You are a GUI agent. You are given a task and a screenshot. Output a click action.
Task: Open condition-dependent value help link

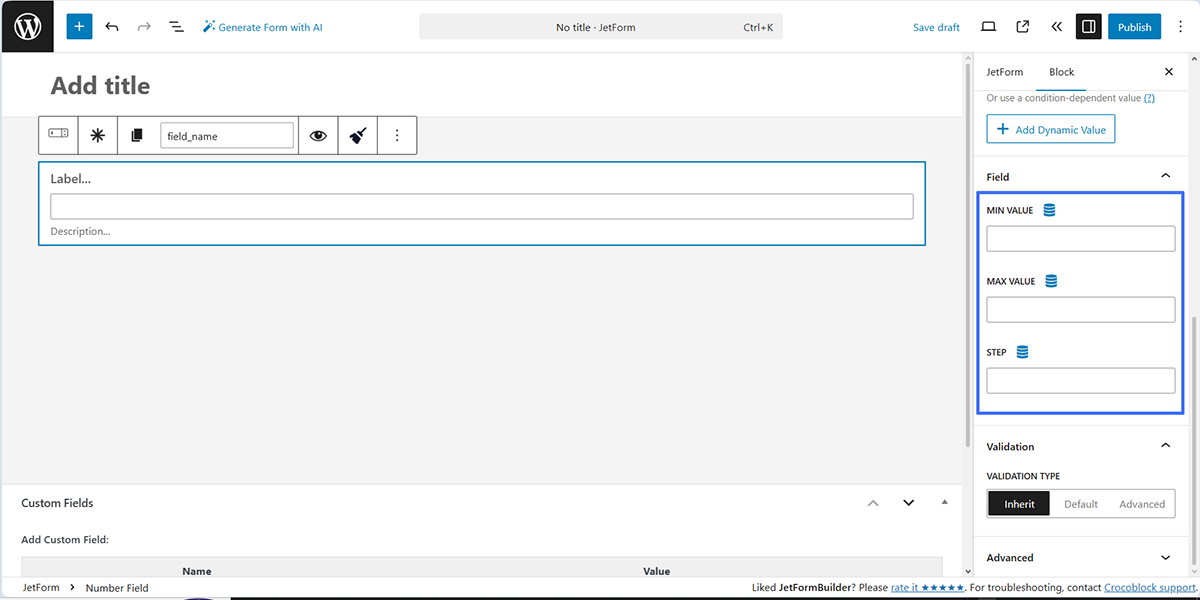[x=1149, y=98]
